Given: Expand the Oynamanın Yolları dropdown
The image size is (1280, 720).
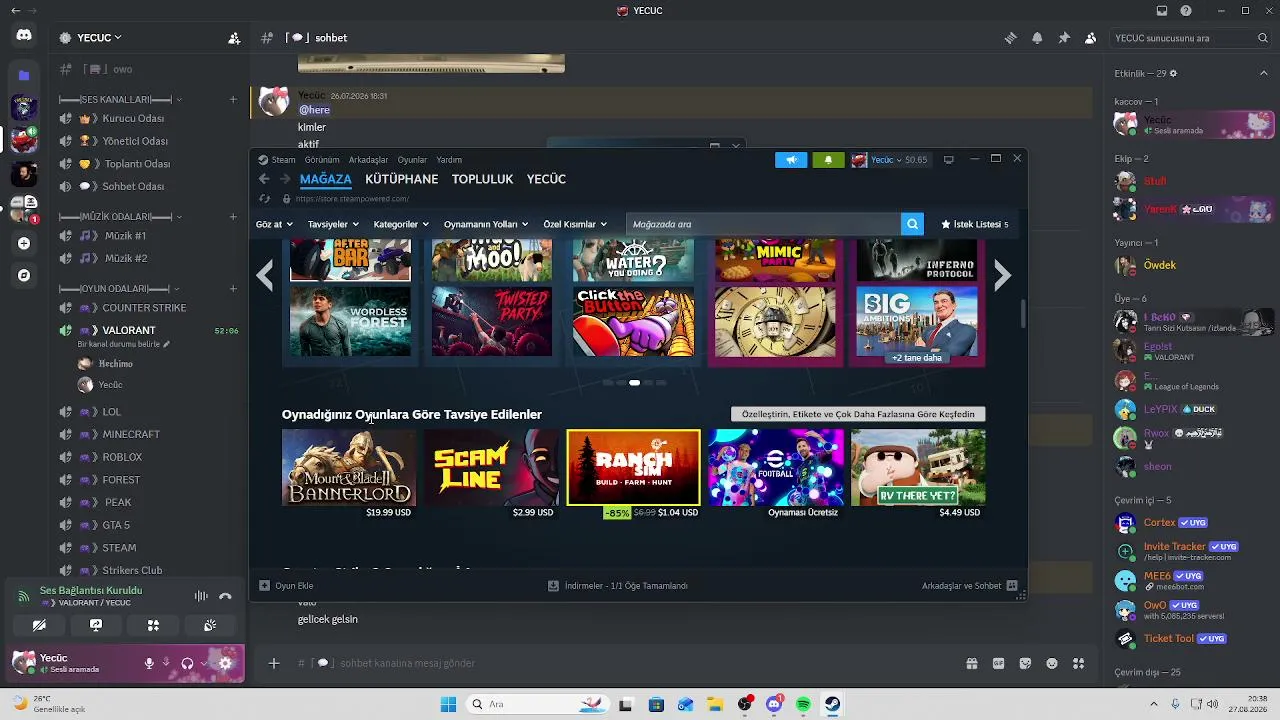Looking at the screenshot, I should point(486,224).
